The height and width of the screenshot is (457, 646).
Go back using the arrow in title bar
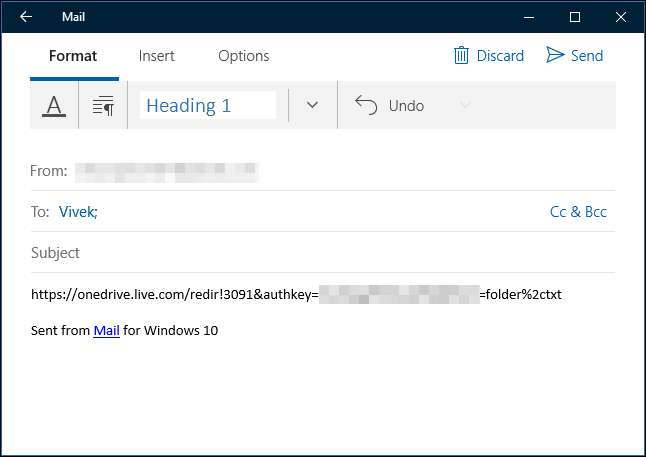26,17
